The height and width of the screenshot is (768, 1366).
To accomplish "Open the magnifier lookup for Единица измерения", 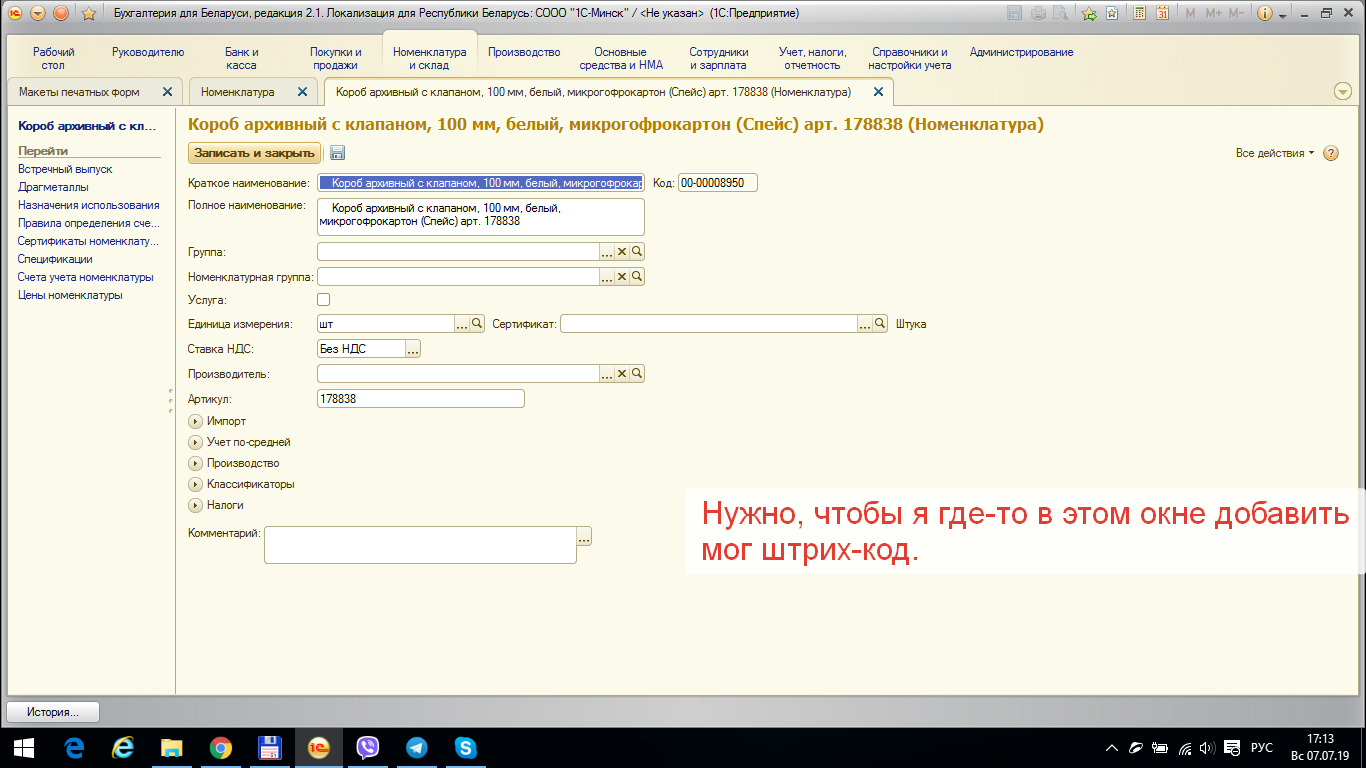I will 477,324.
